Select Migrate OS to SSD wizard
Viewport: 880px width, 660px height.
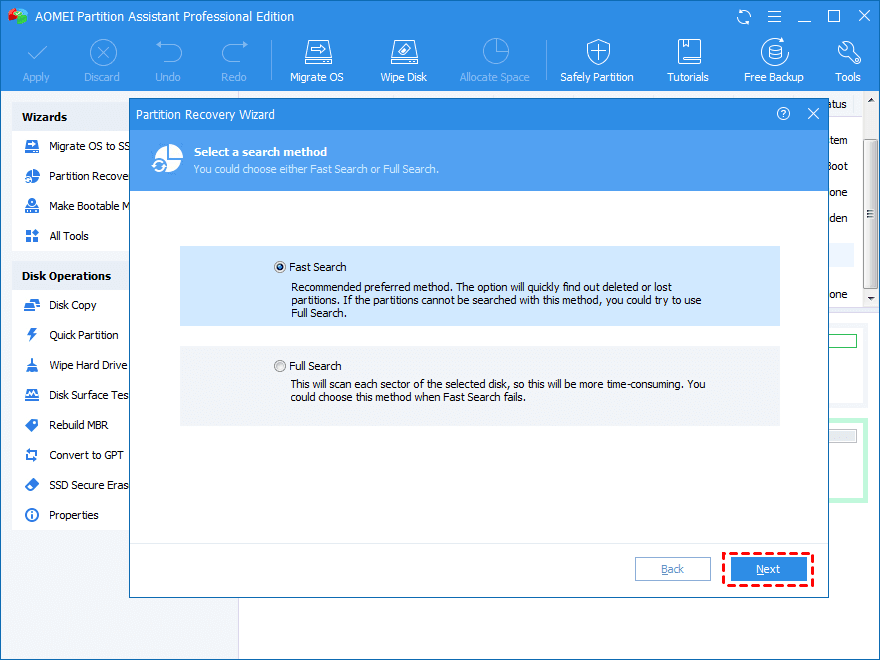point(77,146)
